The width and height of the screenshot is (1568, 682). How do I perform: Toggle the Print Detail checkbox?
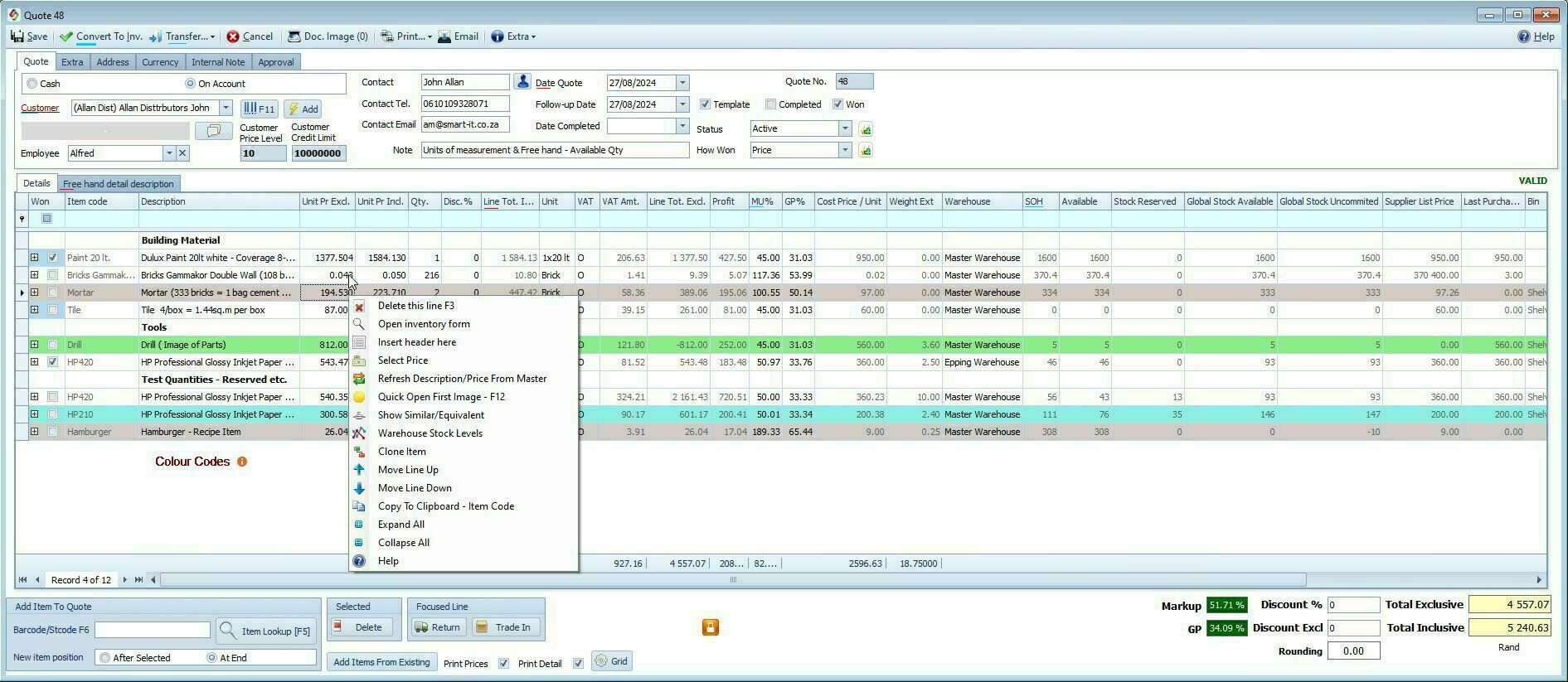click(578, 664)
